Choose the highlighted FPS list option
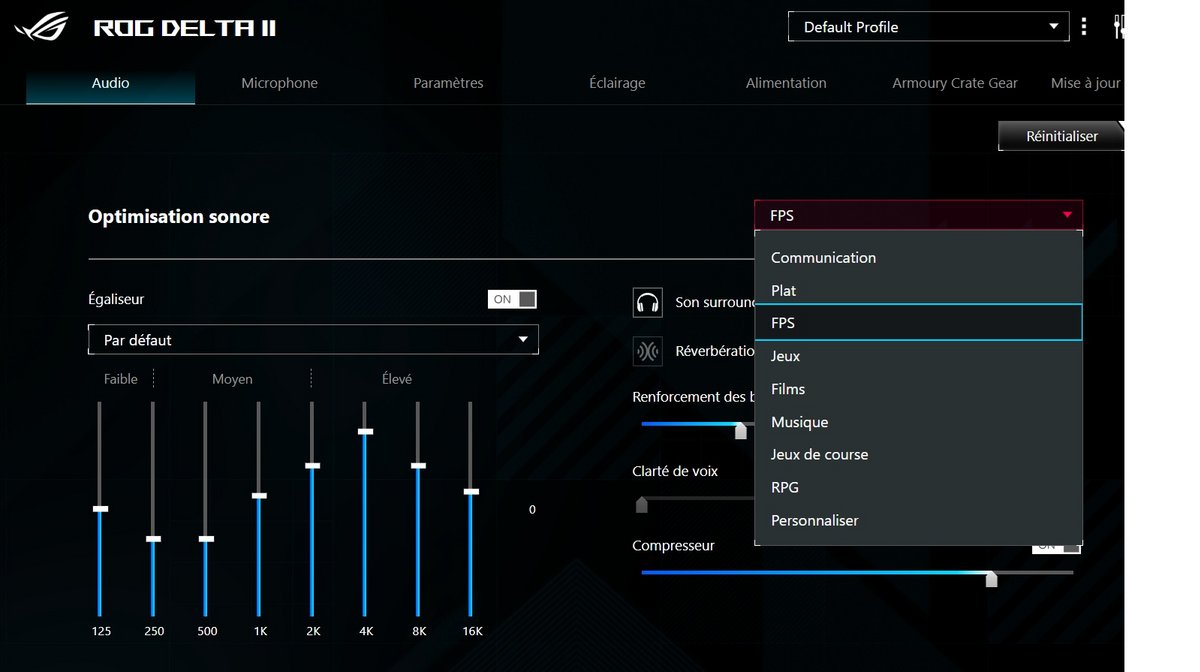This screenshot has width=1200, height=672. 918,323
